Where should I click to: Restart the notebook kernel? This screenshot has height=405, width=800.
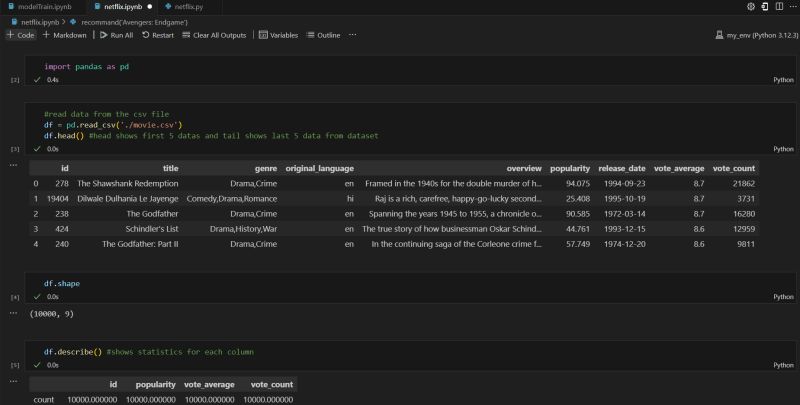(157, 35)
